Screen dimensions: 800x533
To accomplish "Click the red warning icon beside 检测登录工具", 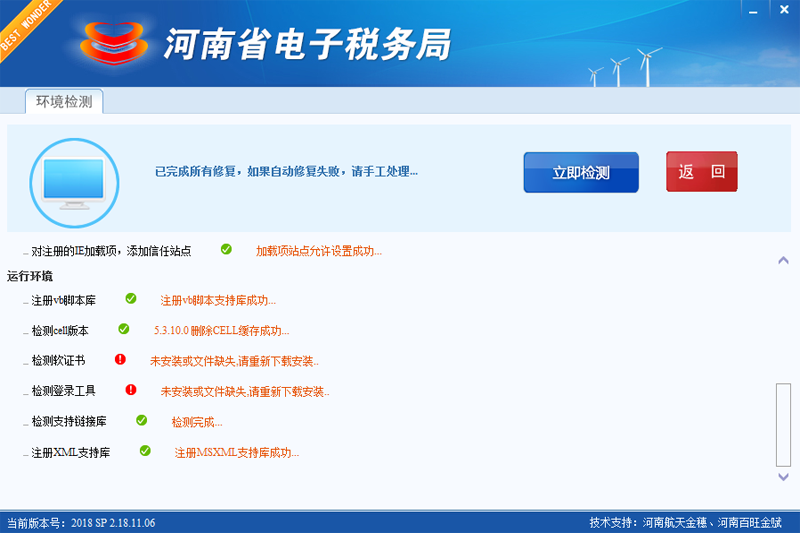I will point(131,390).
